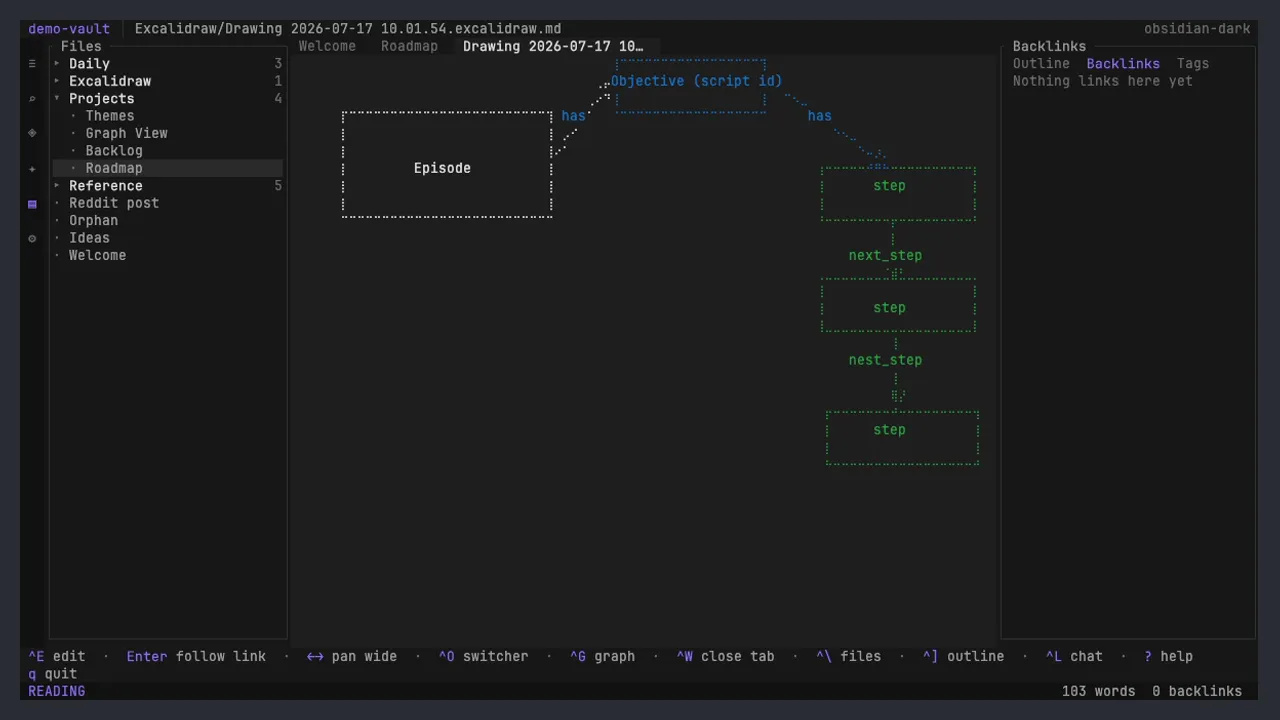Viewport: 1280px width, 720px height.
Task: Click the ? help shortcut
Action: (x=1168, y=657)
